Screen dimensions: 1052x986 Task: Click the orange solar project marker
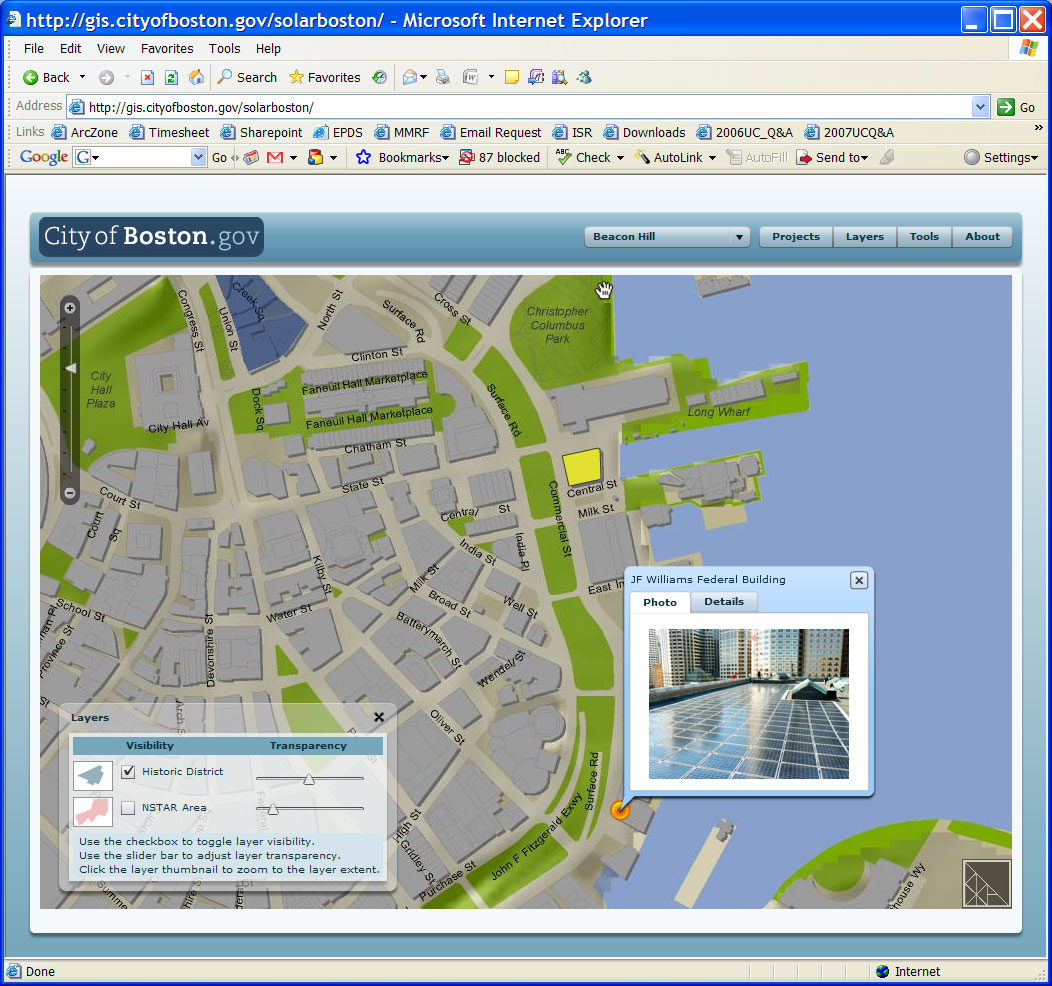tap(620, 810)
